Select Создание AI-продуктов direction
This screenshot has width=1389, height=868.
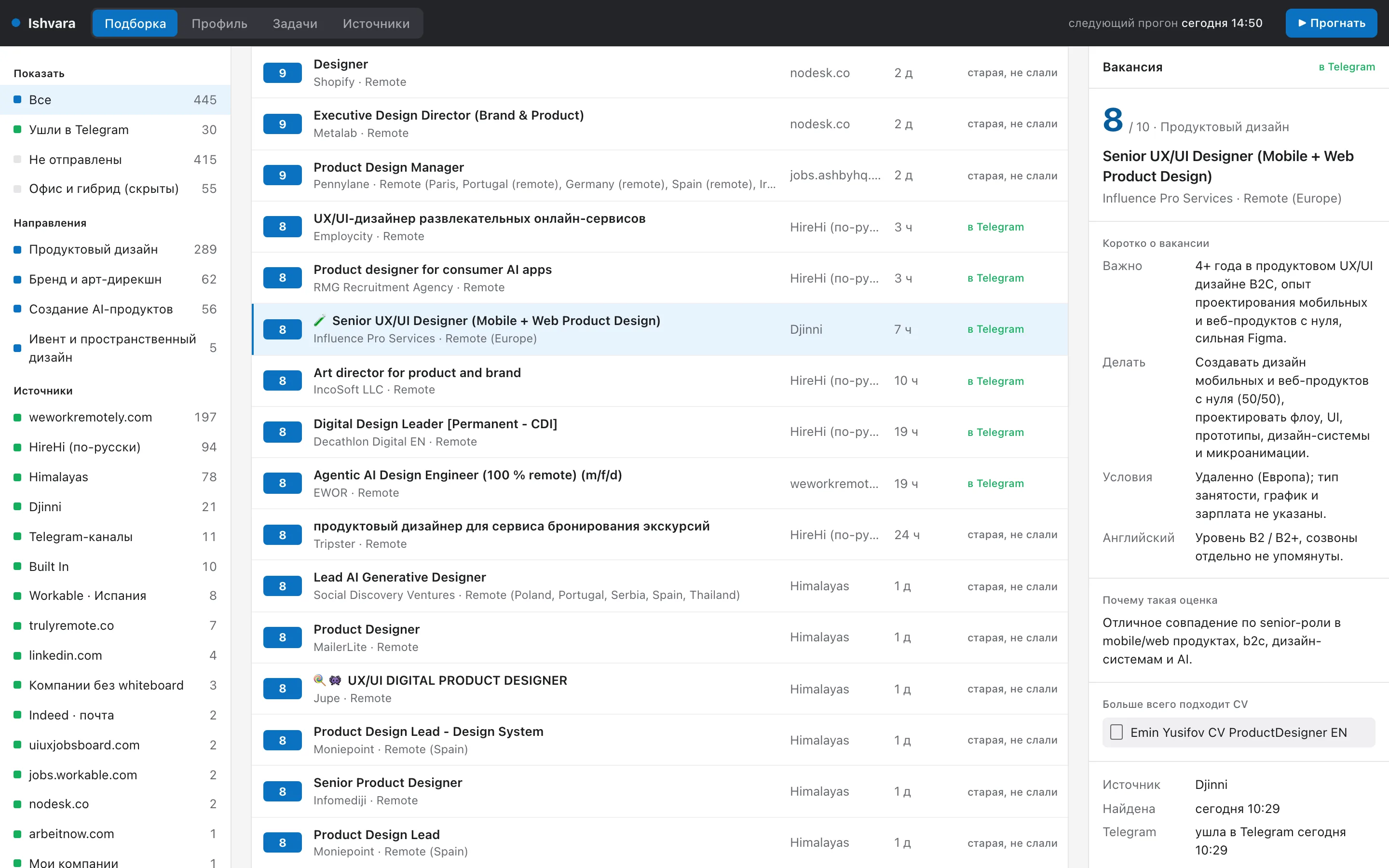click(x=115, y=309)
